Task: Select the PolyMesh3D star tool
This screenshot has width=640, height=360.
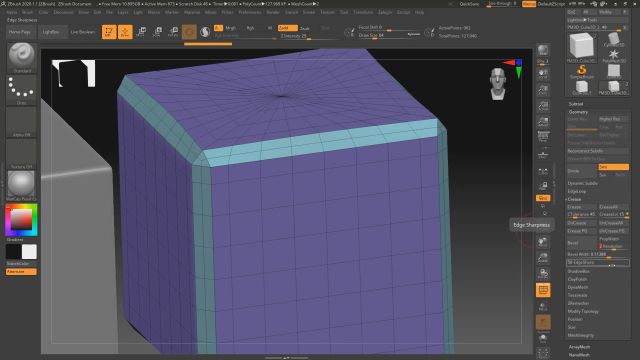Action: 613,55
